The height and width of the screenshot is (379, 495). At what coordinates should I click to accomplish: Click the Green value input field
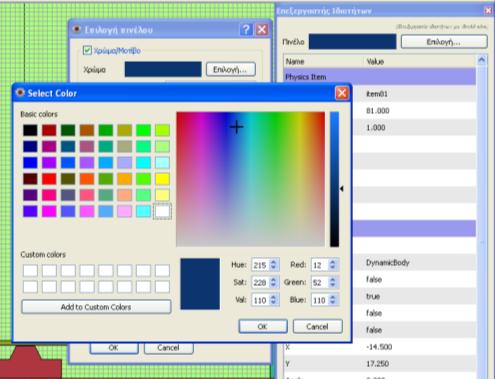coord(320,283)
